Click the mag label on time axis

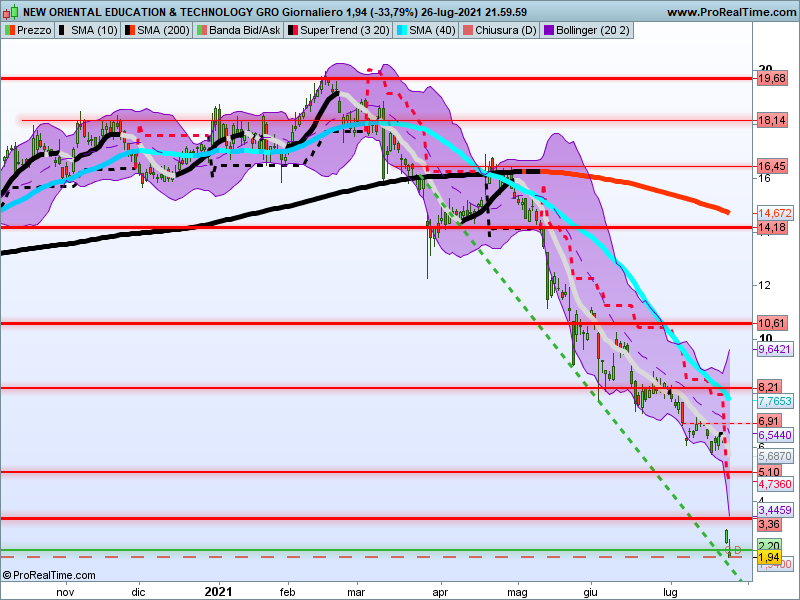pos(517,592)
